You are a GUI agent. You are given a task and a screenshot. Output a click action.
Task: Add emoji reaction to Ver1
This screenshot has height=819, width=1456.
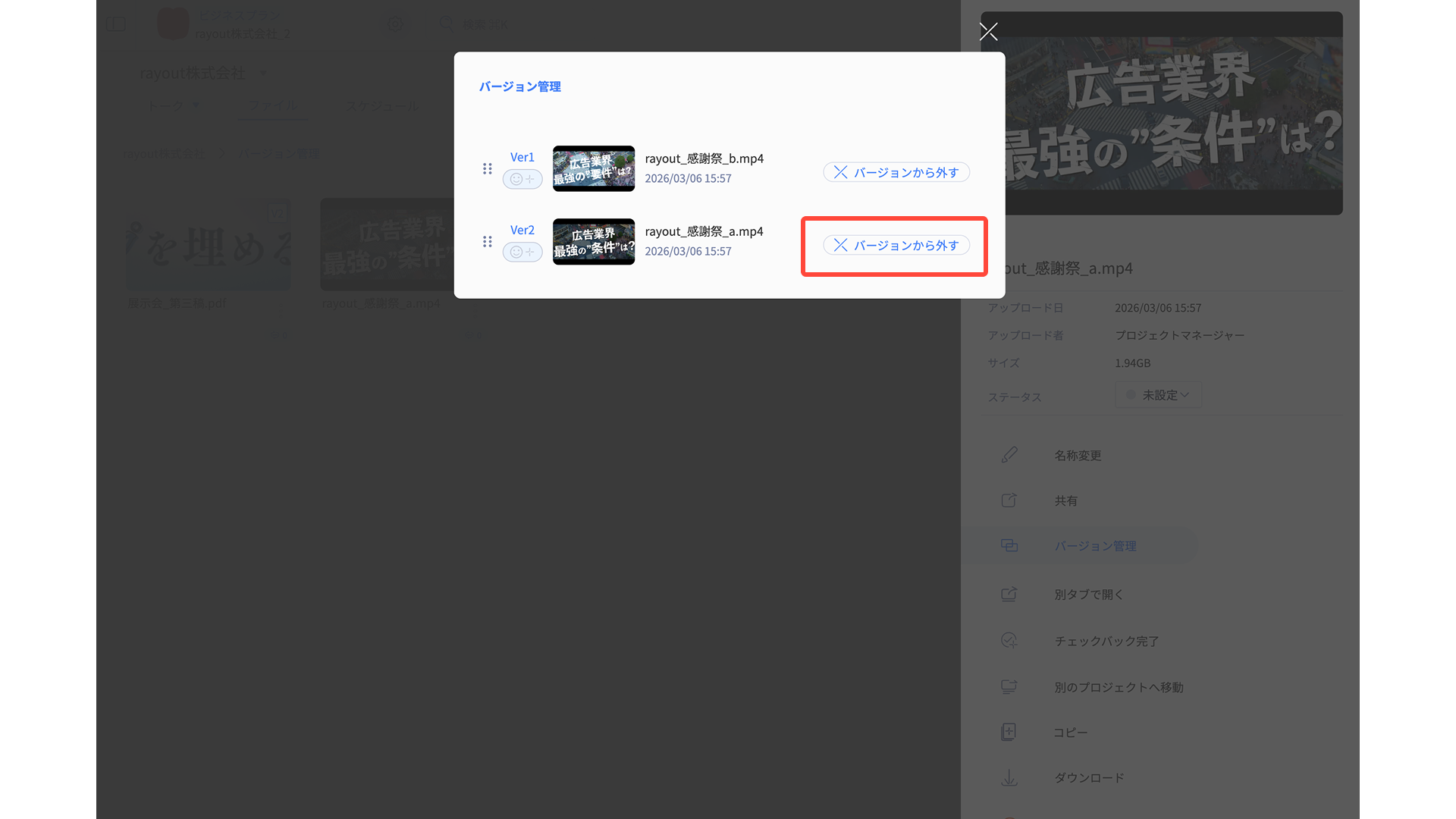click(x=522, y=179)
